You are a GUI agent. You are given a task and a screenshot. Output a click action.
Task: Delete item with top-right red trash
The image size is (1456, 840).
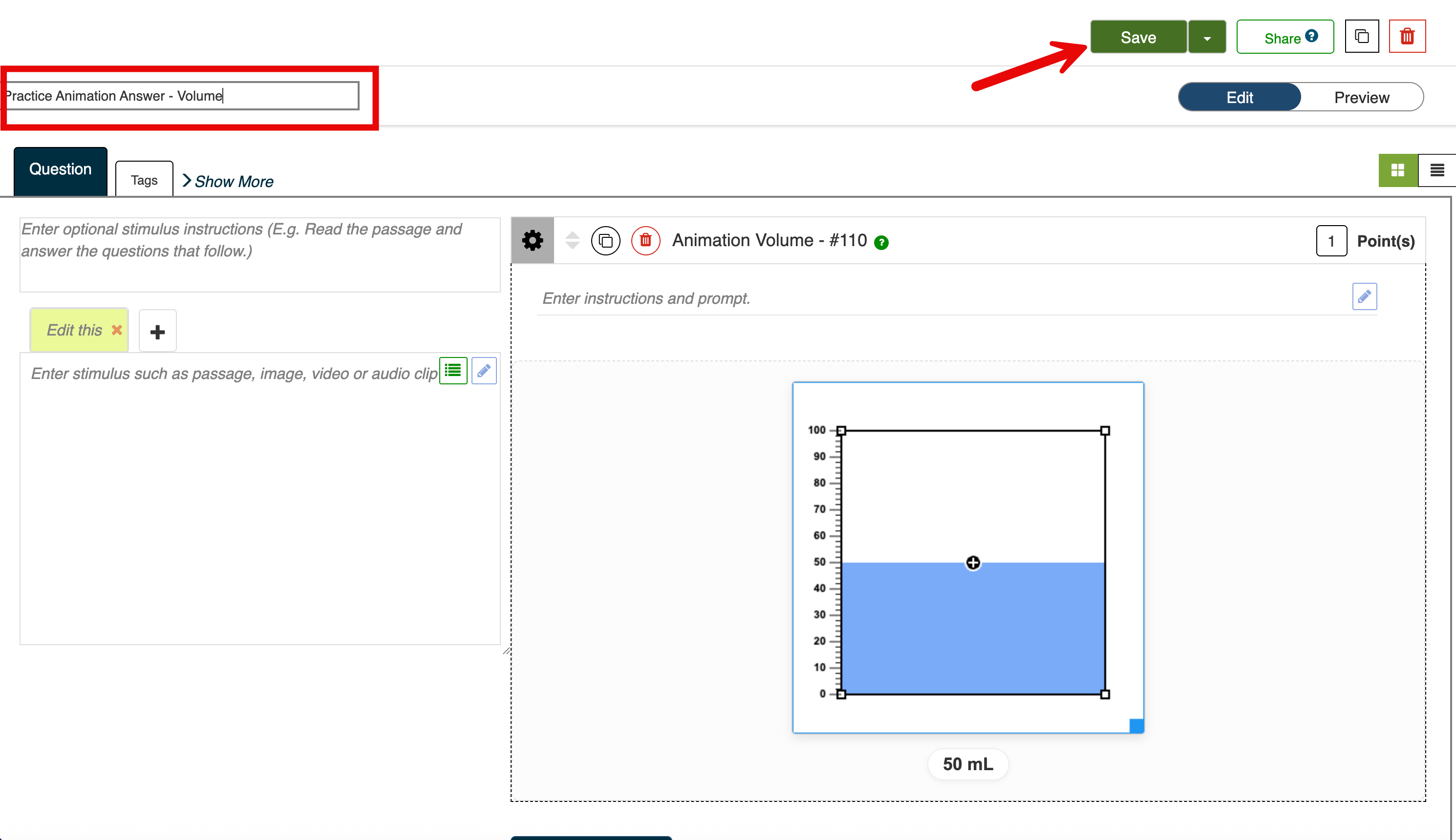tap(1407, 36)
